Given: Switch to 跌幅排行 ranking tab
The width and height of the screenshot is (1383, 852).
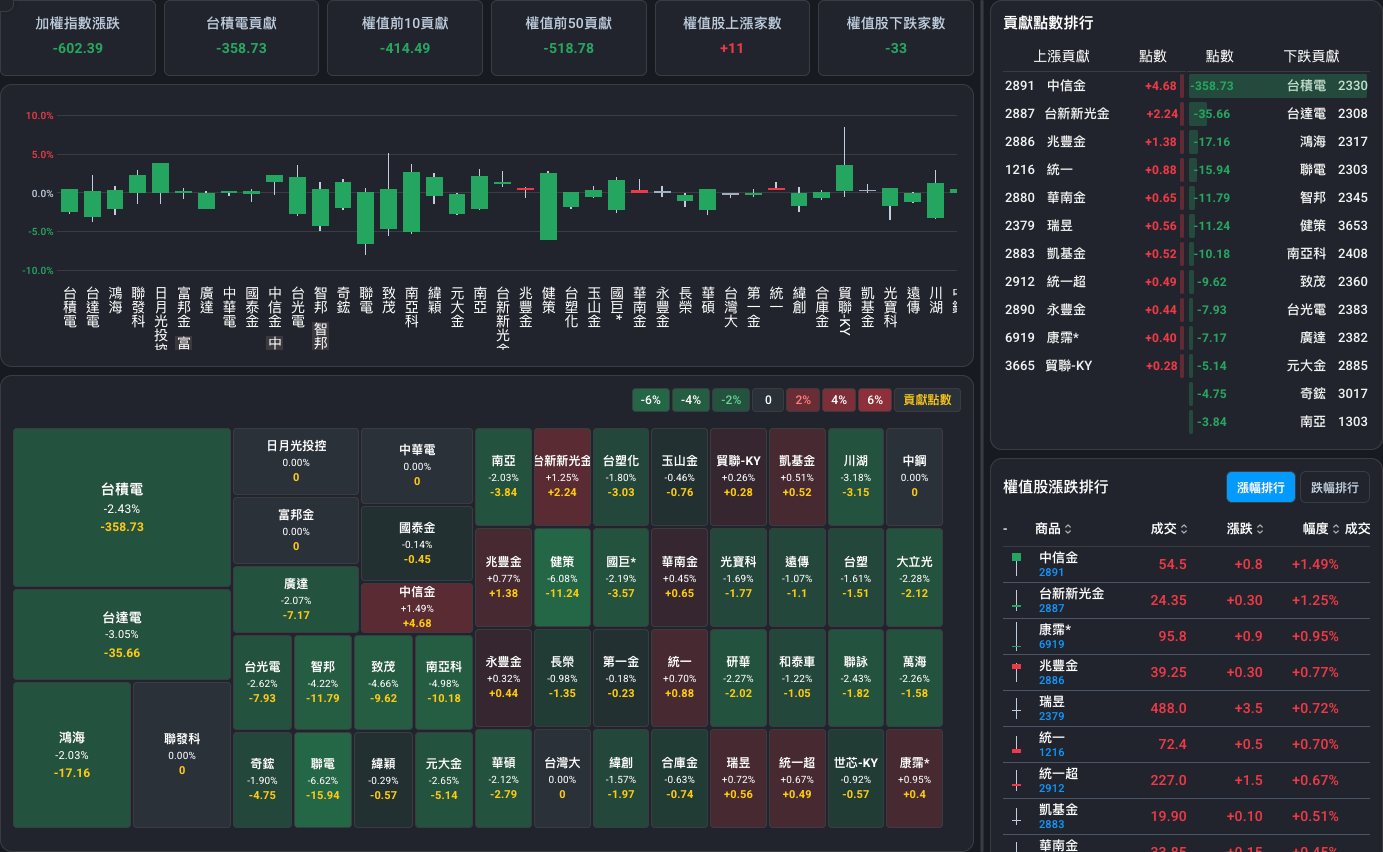Looking at the screenshot, I should [x=1334, y=487].
